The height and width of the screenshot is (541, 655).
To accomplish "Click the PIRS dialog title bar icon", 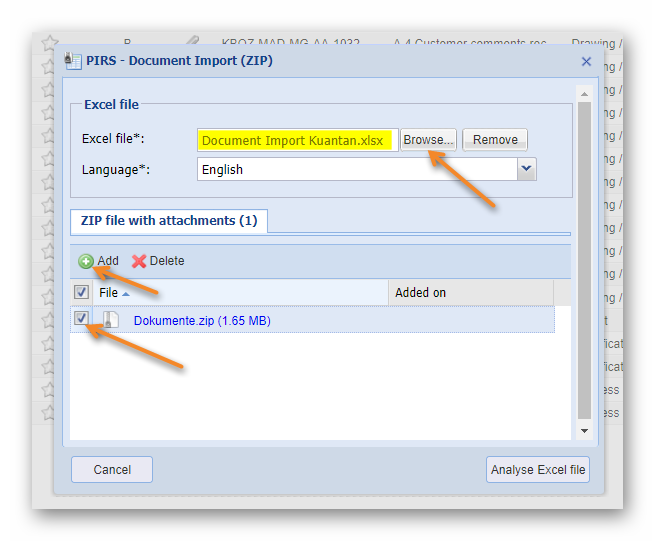I will (73, 61).
